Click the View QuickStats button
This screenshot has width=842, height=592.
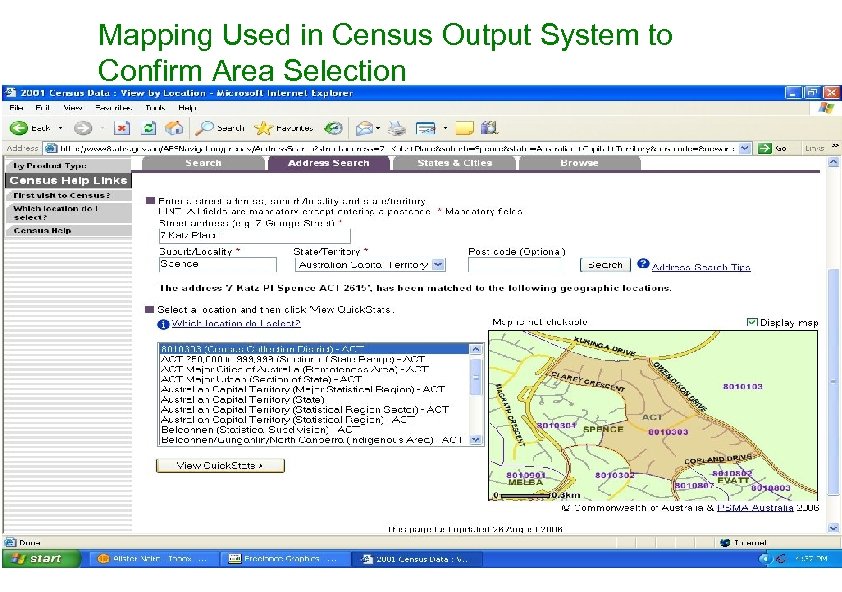coord(220,465)
